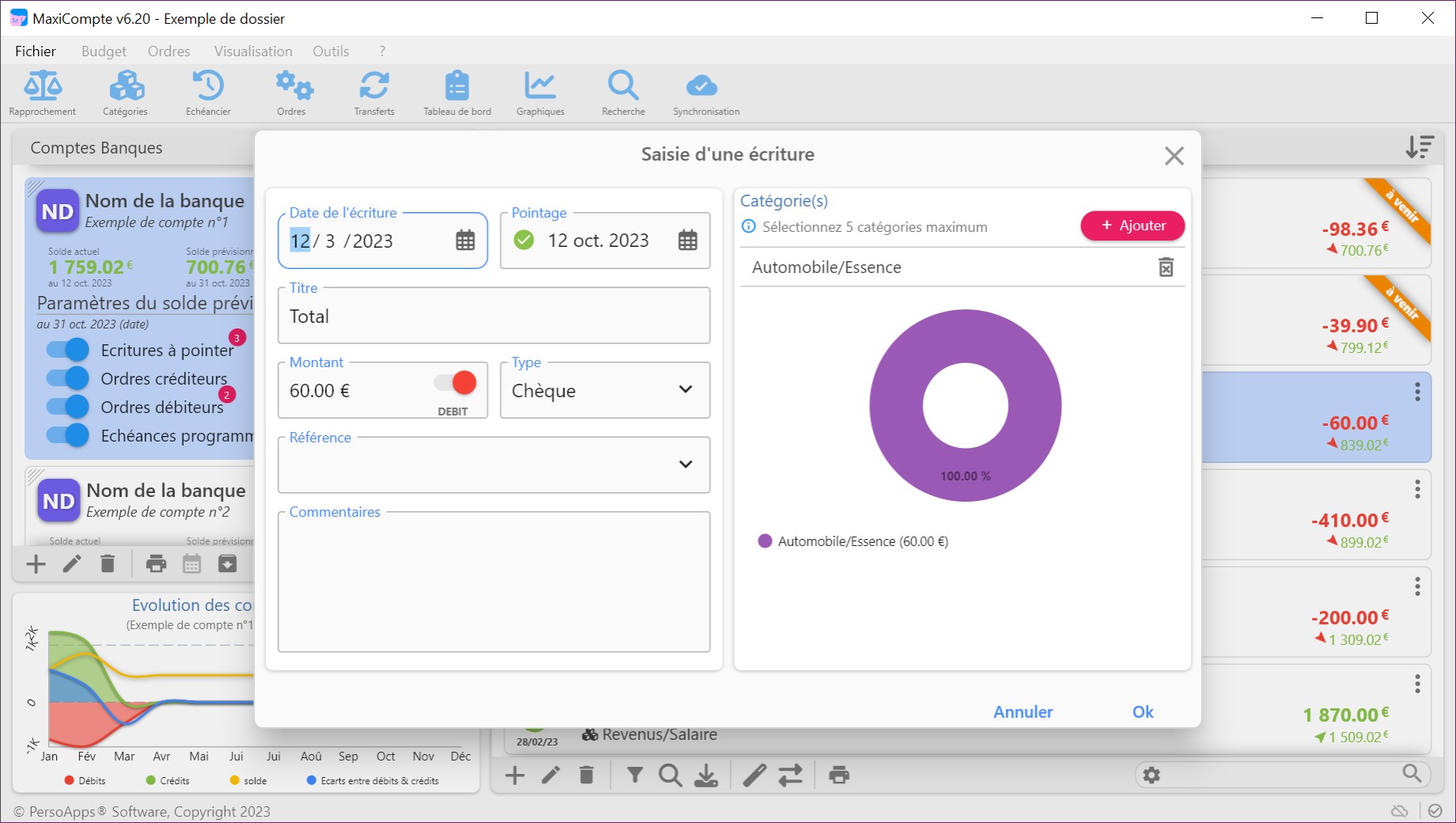Image resolution: width=1456 pixels, height=823 pixels.
Task: Delete the selected bank account
Action: [x=108, y=564]
